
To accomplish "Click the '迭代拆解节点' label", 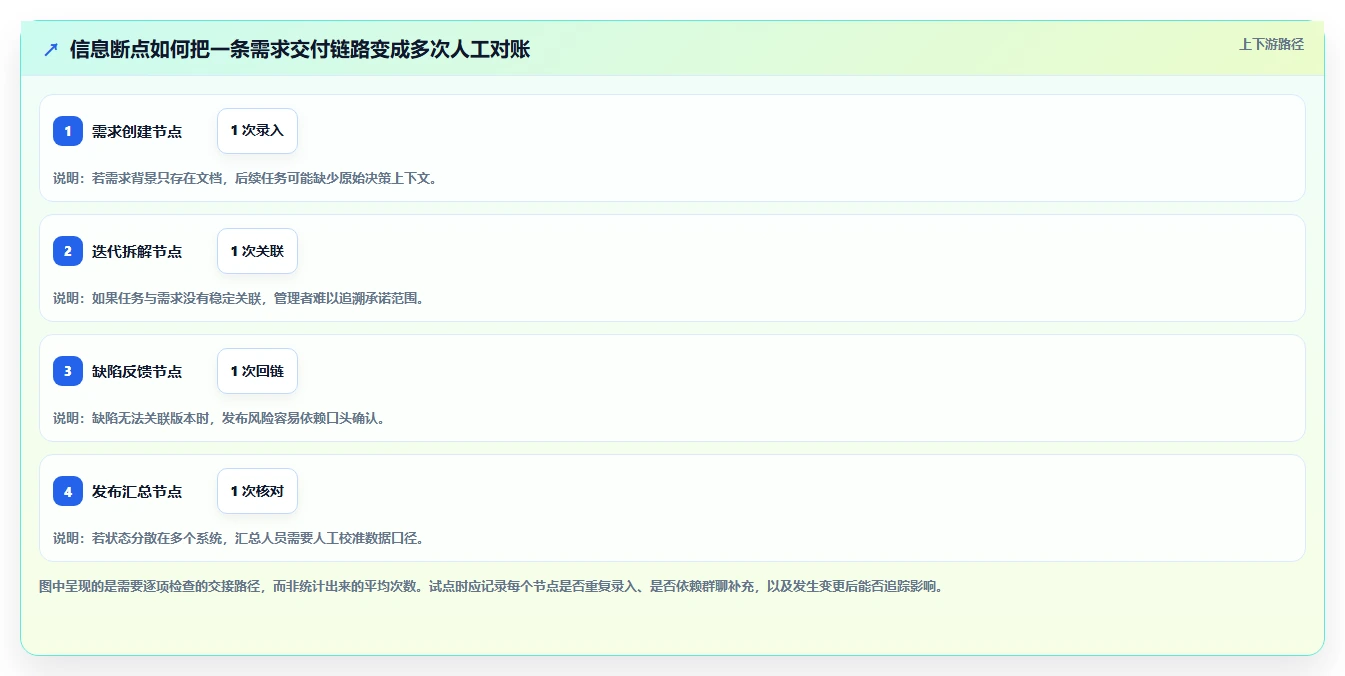I will [137, 252].
